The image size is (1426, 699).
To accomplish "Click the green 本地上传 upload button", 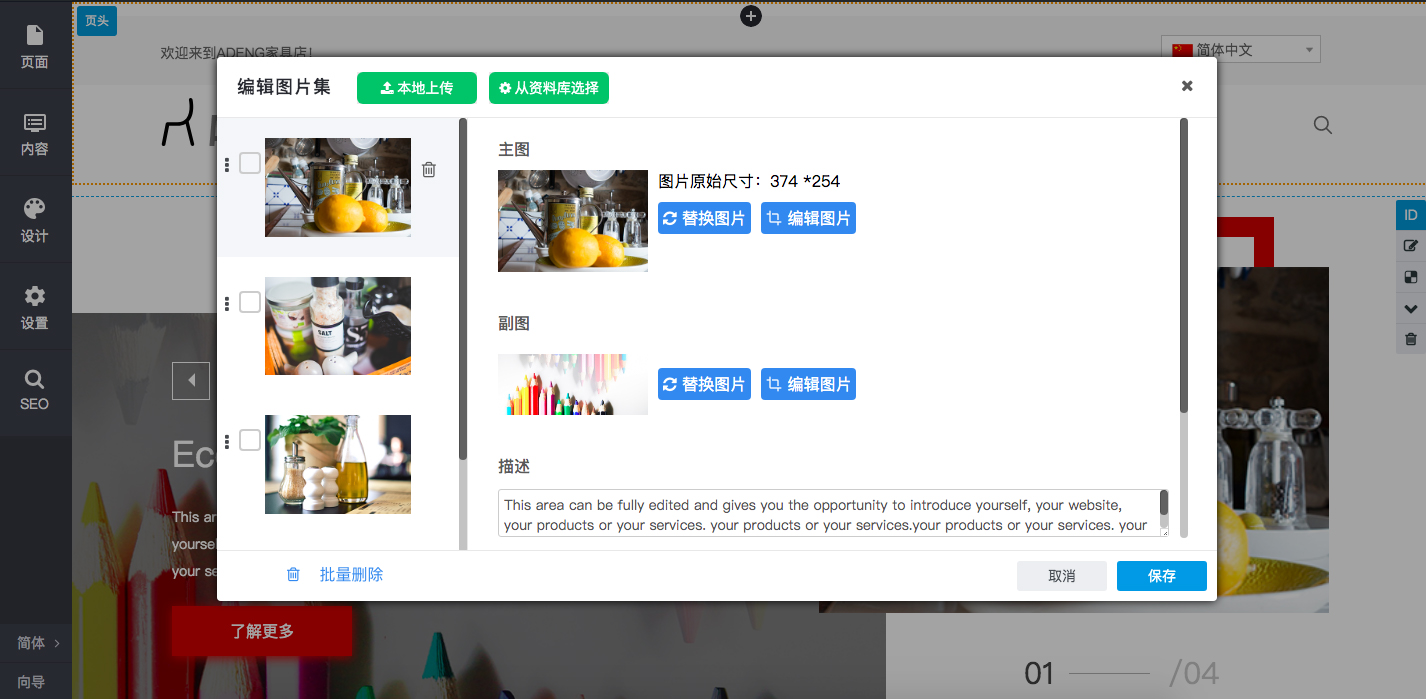I will 417,88.
